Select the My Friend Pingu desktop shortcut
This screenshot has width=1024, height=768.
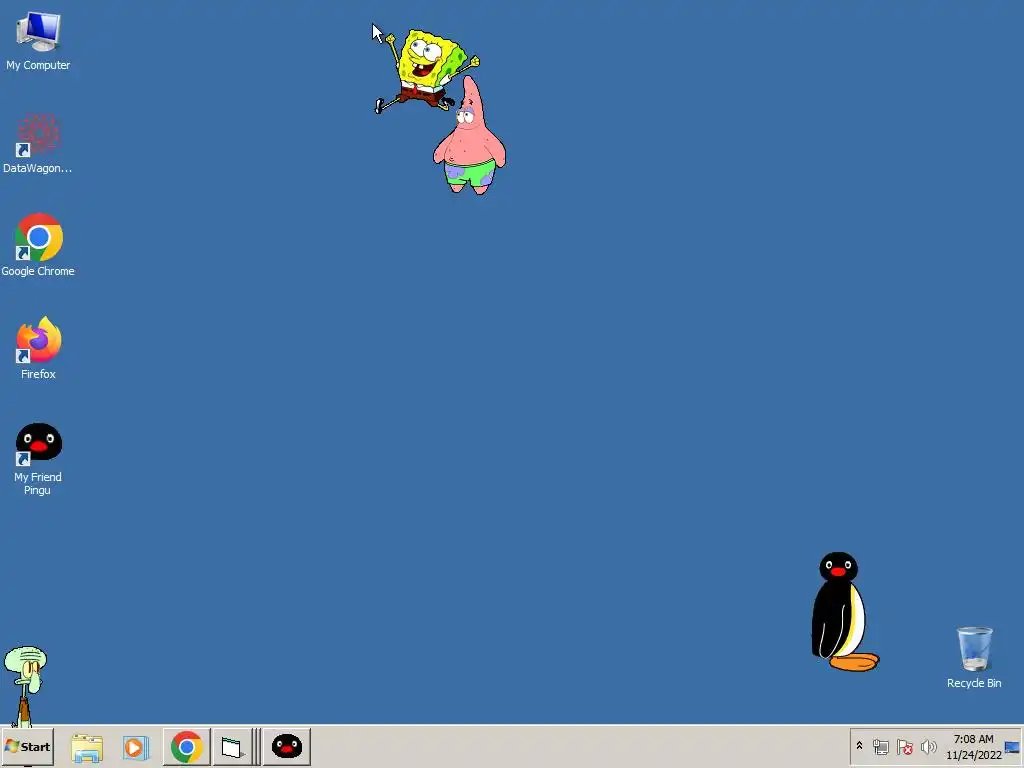click(39, 459)
